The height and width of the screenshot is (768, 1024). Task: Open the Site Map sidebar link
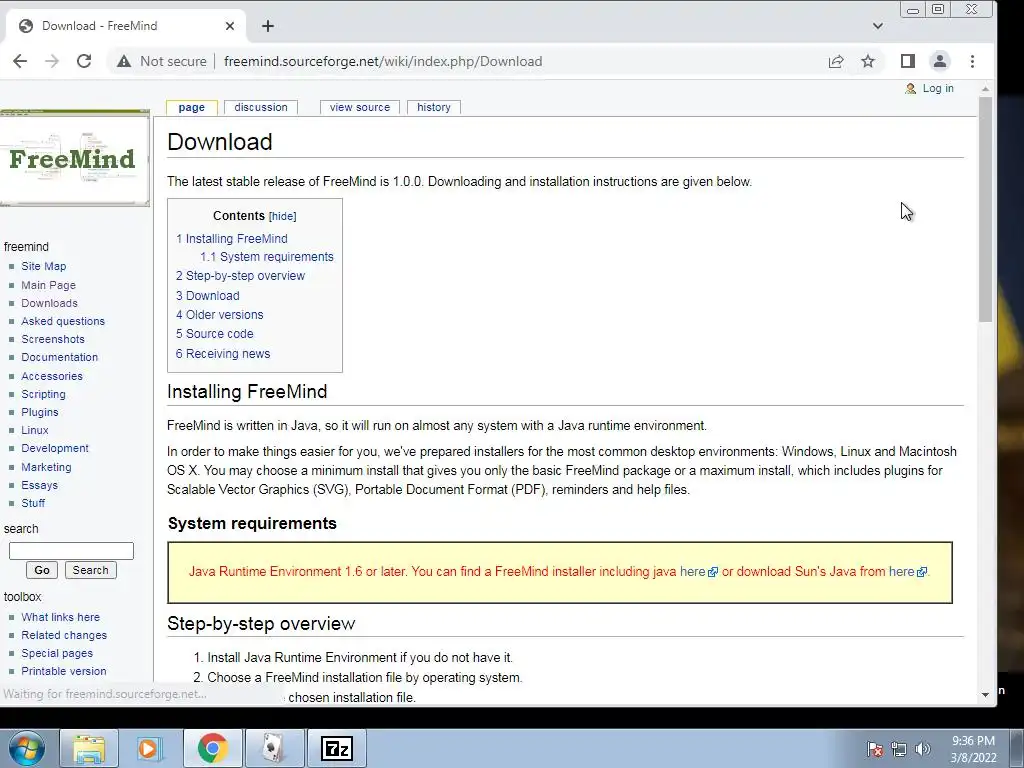tap(44, 266)
